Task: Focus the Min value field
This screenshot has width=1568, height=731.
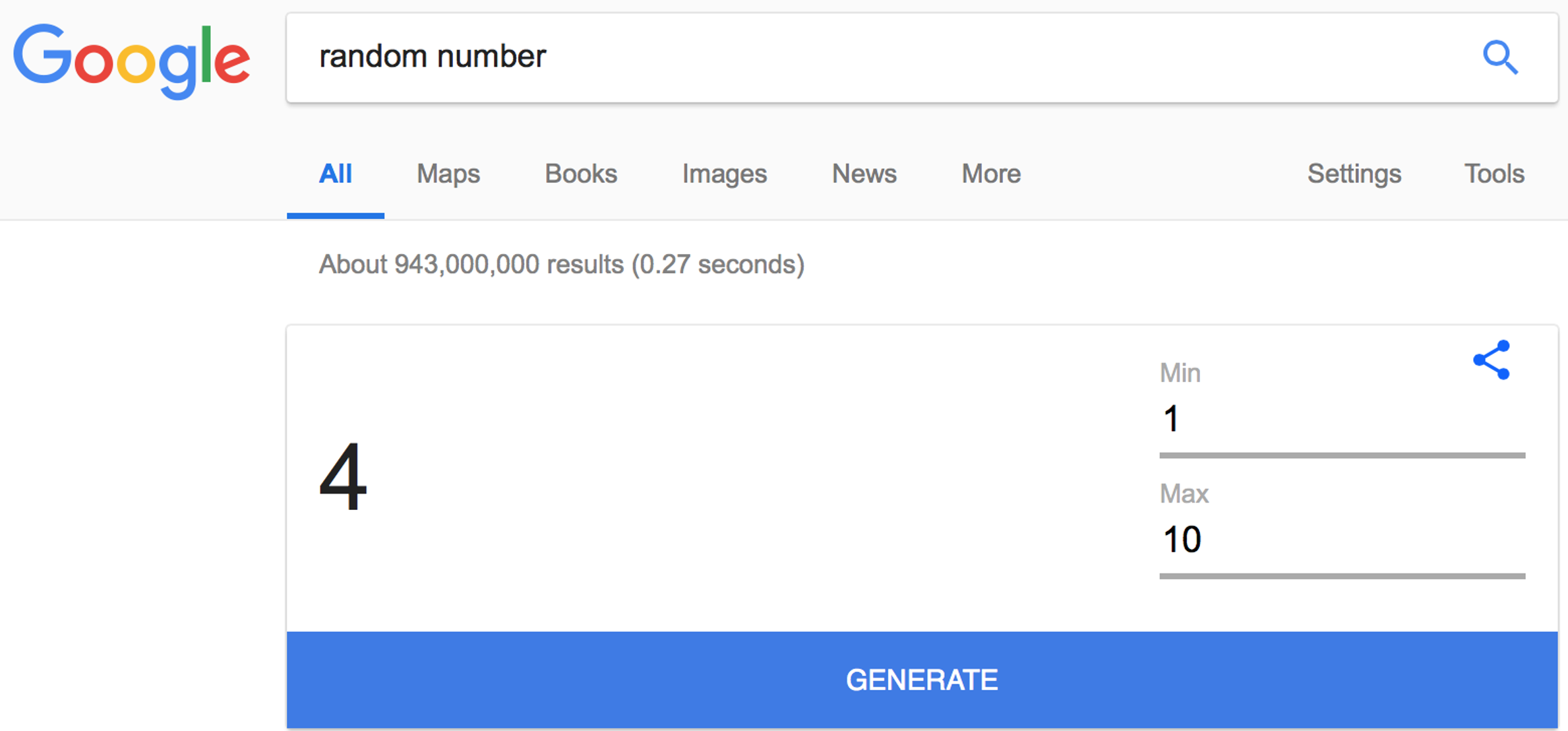Action: [x=1341, y=420]
